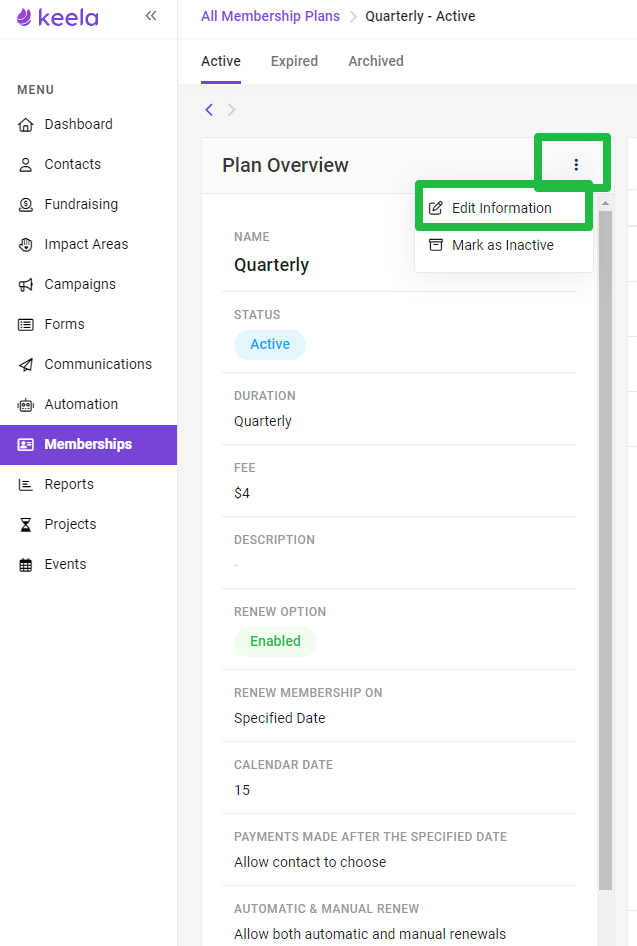
Task: Click the Communications paper plane icon
Action: 25,364
